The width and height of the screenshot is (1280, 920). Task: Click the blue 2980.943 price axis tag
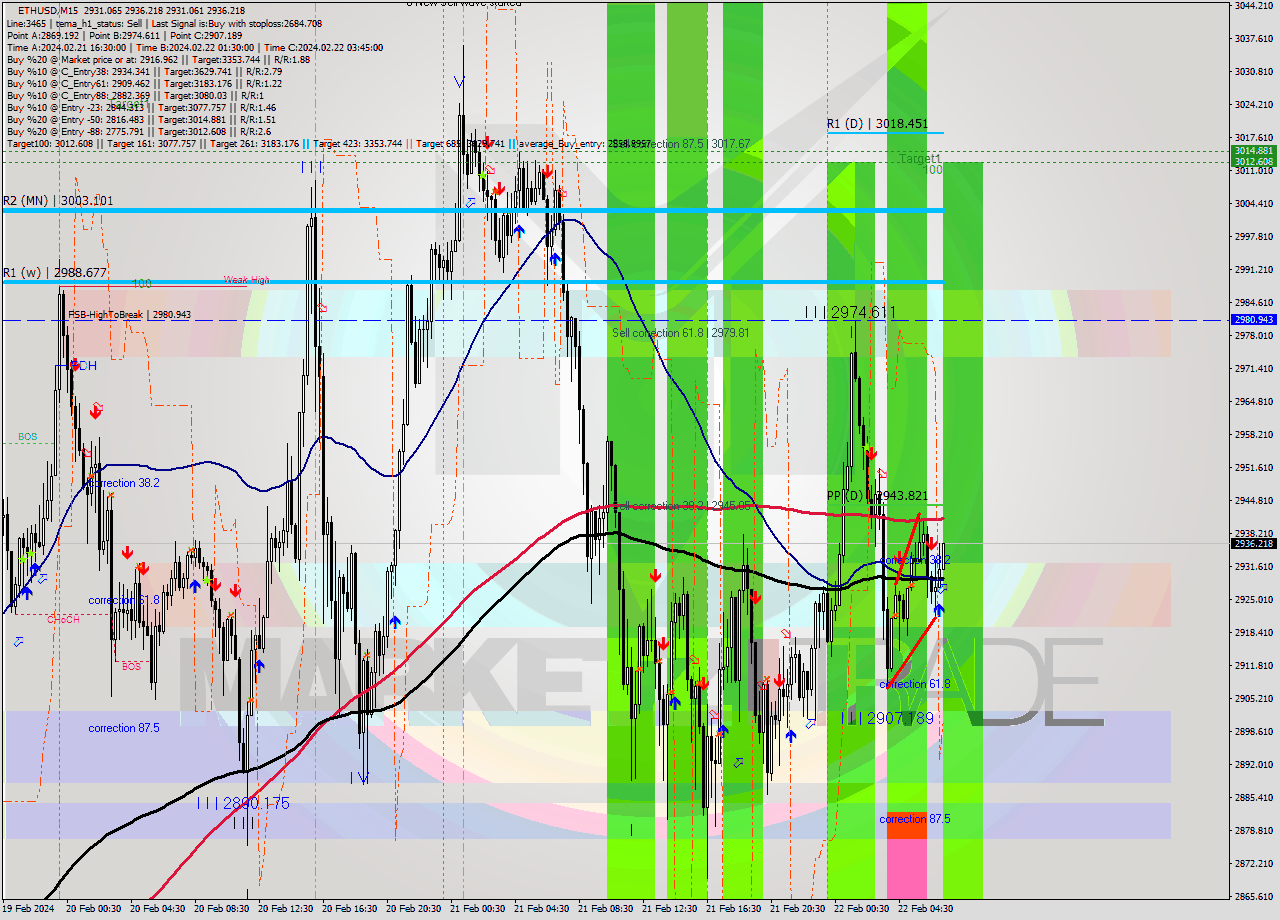(1254, 320)
